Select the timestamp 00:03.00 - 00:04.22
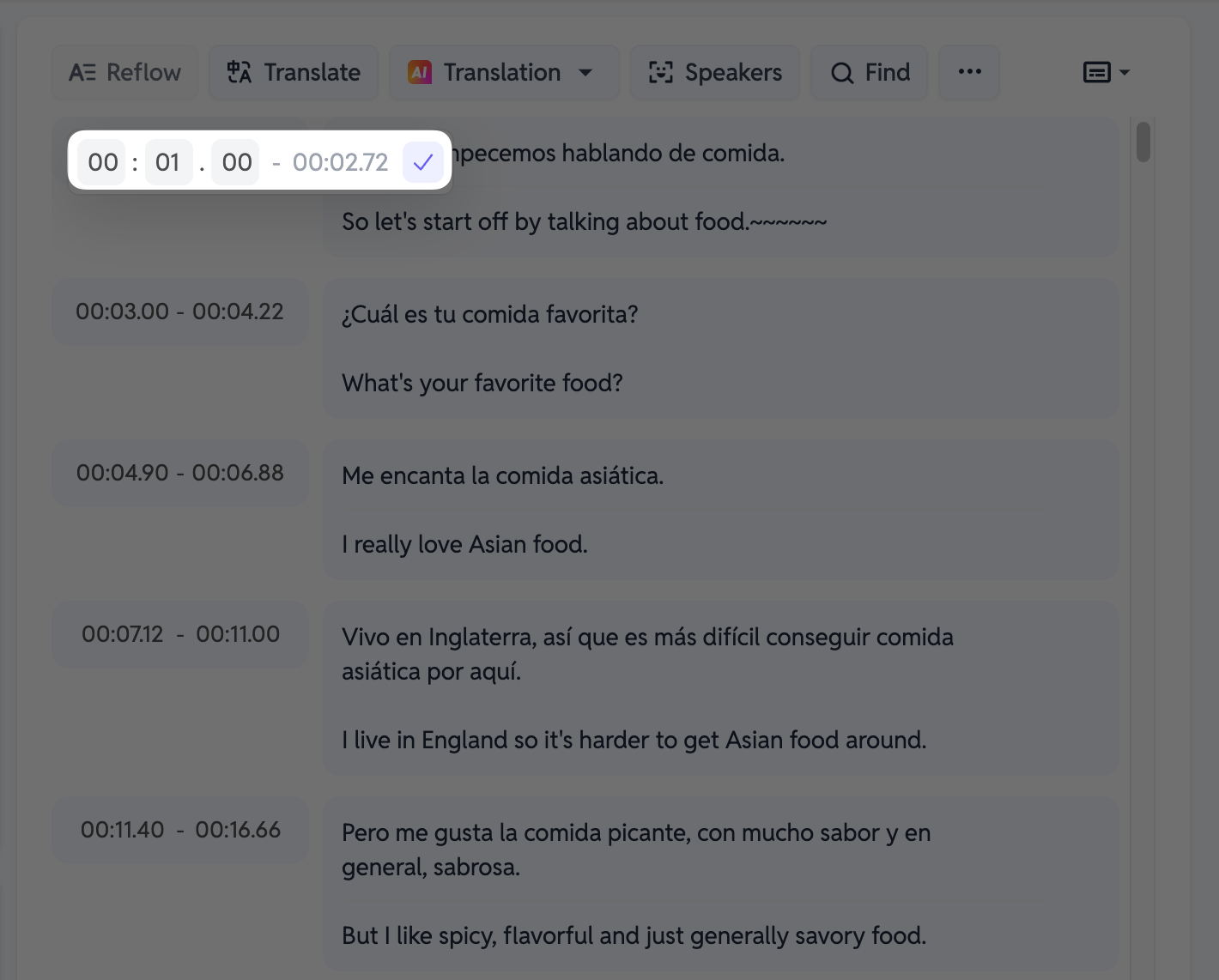The height and width of the screenshot is (980, 1219). 180,312
